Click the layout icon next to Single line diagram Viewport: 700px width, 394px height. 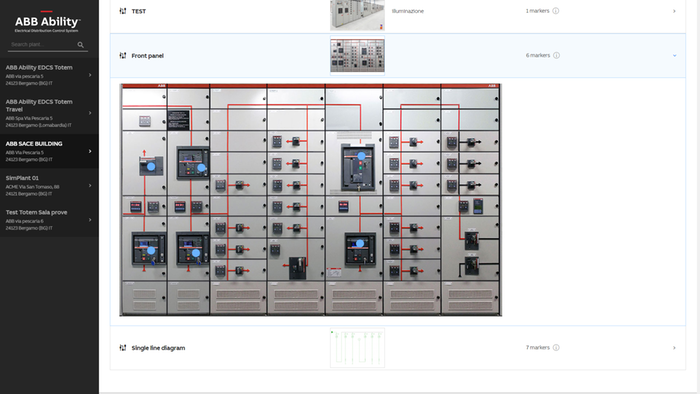coord(123,348)
